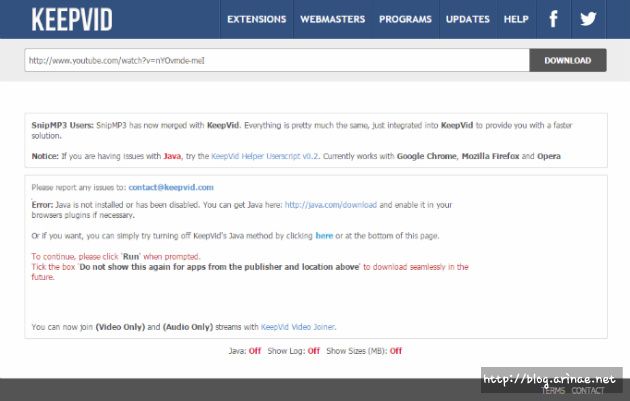Open the KeepVid Video Joiner link
Viewport: 630px width, 401px height.
click(x=298, y=327)
